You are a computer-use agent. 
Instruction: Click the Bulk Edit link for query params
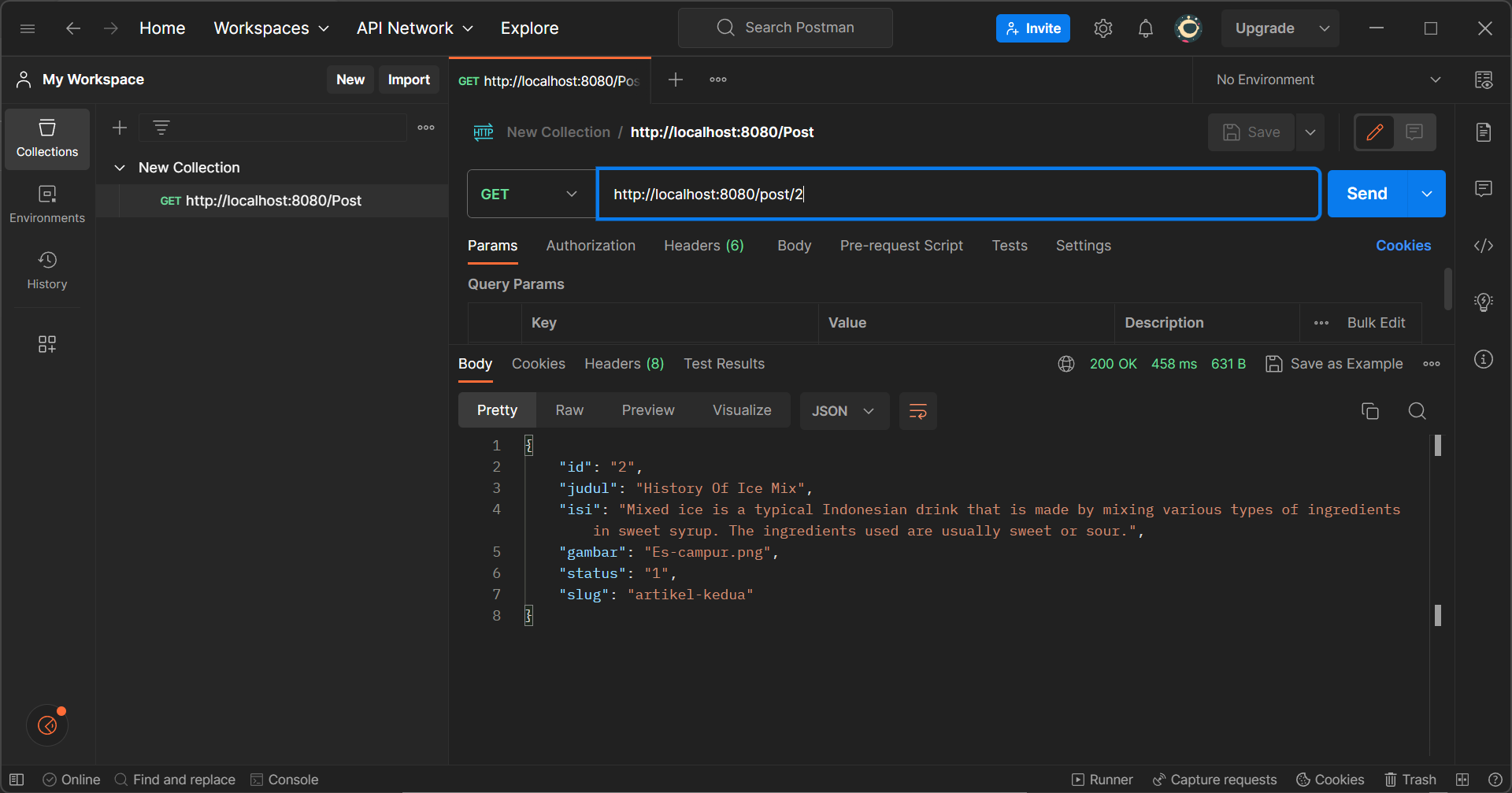tap(1376, 322)
